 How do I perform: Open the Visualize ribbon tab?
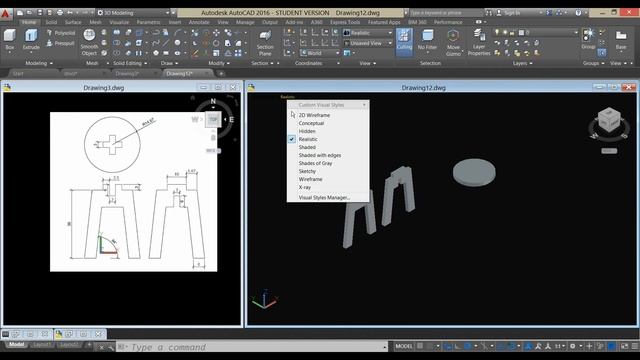(x=119, y=22)
